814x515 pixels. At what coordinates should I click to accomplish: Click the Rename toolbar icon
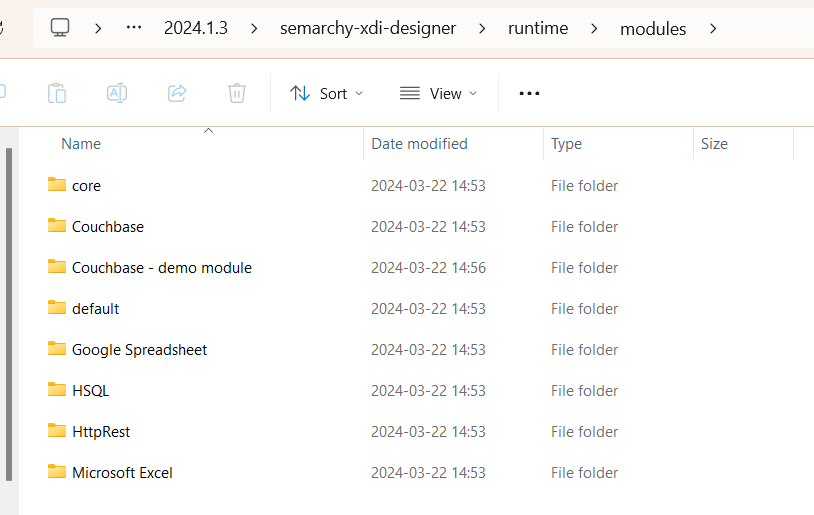click(117, 93)
